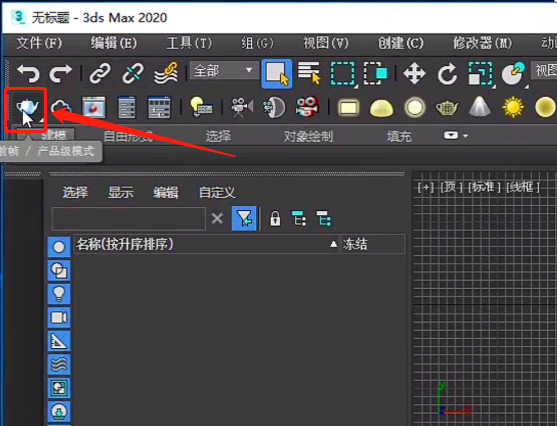The image size is (557, 426).
Task: Sort by 名称(按升序排序) column header
Action: 206,244
